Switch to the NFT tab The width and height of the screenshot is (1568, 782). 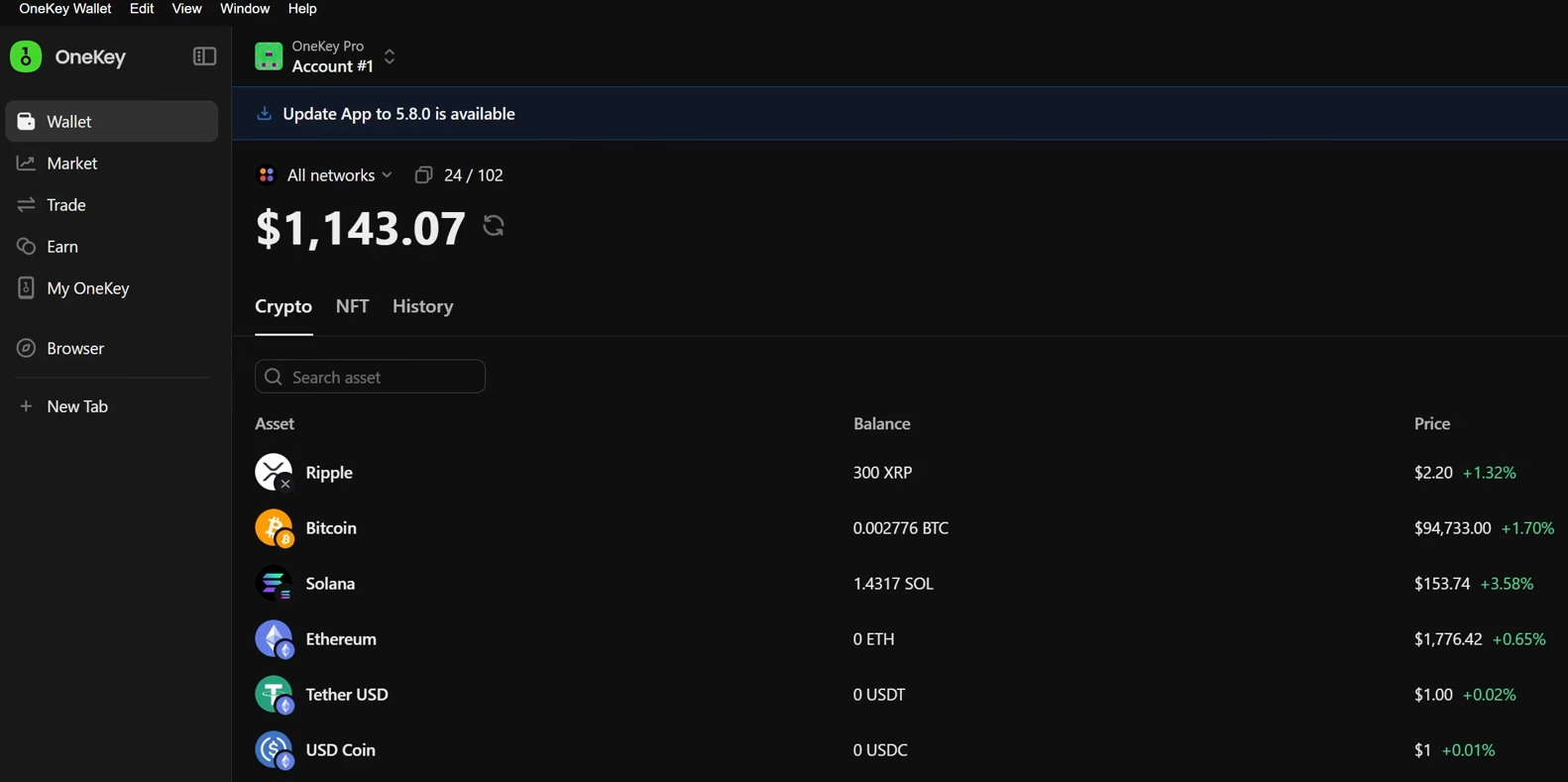pyautogui.click(x=352, y=306)
